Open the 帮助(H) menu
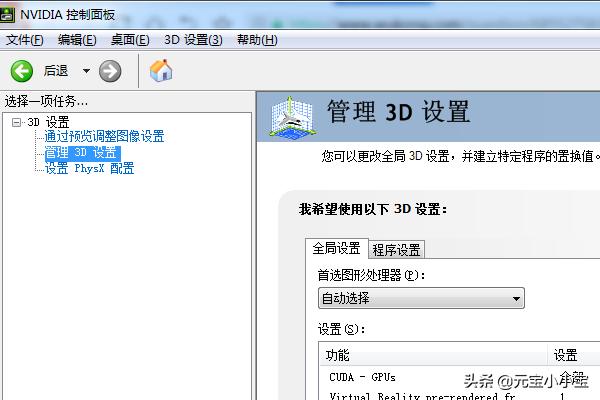The height and width of the screenshot is (400, 600). coord(257,40)
